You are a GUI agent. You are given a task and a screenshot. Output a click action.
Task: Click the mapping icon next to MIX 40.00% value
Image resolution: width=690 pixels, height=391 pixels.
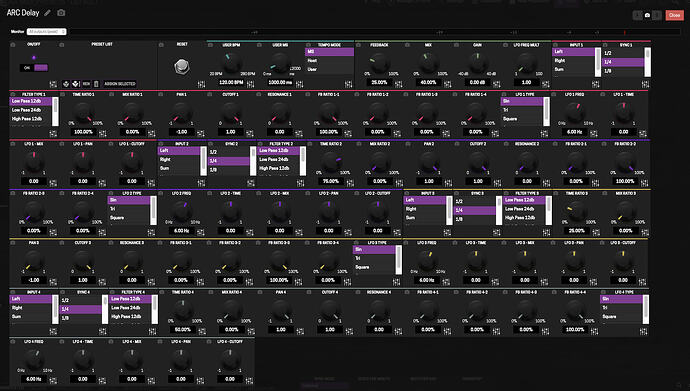pos(448,84)
